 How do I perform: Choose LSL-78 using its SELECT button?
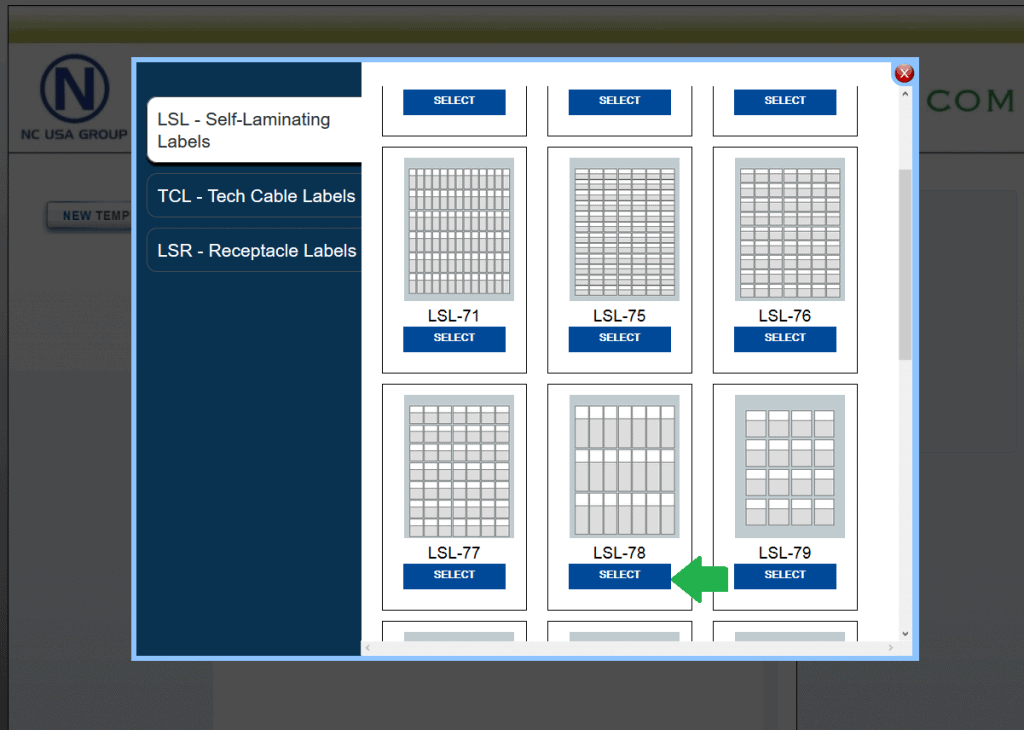click(x=619, y=575)
